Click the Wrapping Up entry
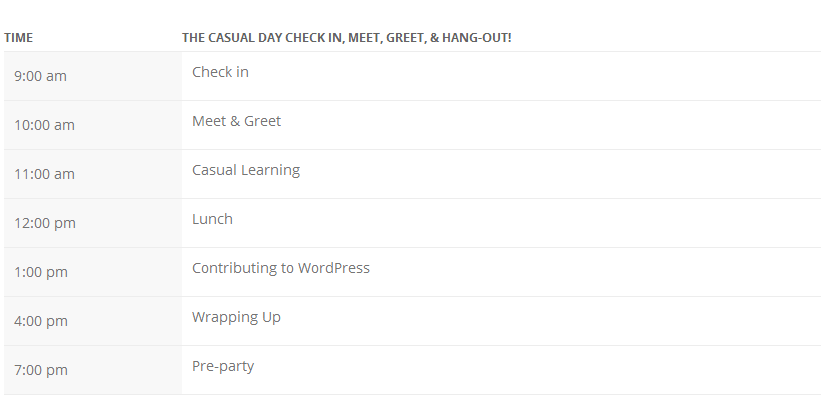 [237, 317]
